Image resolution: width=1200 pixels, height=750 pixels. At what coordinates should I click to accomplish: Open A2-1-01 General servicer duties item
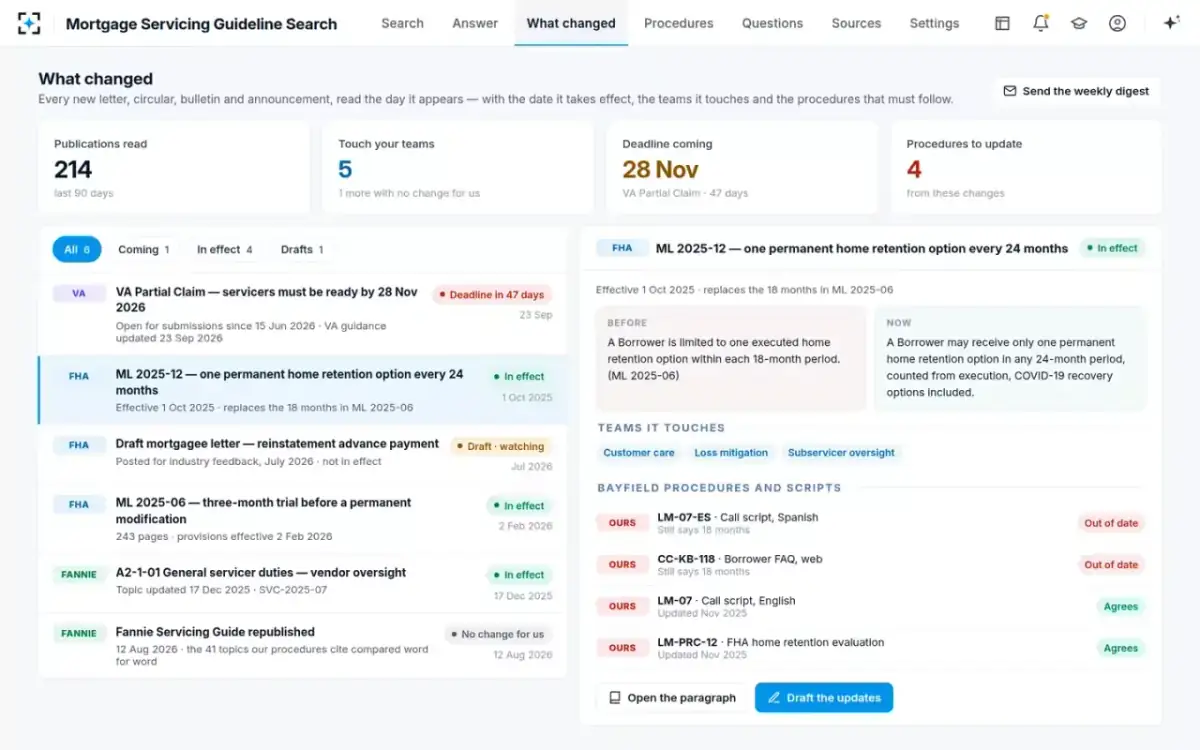[x=303, y=582]
